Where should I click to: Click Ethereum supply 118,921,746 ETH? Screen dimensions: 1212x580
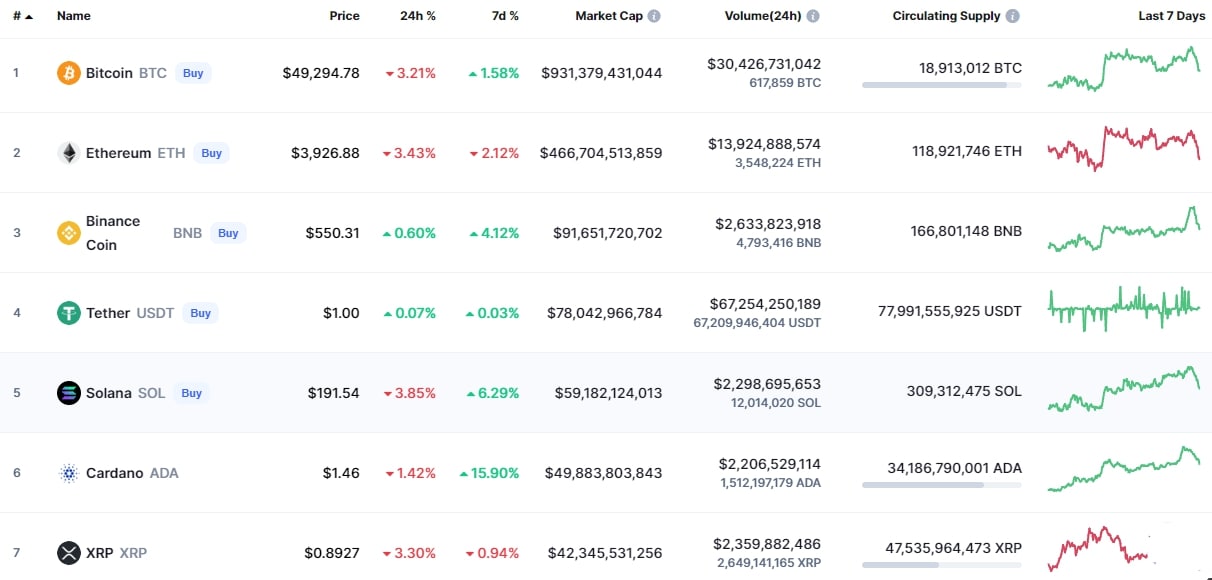[x=967, y=151]
